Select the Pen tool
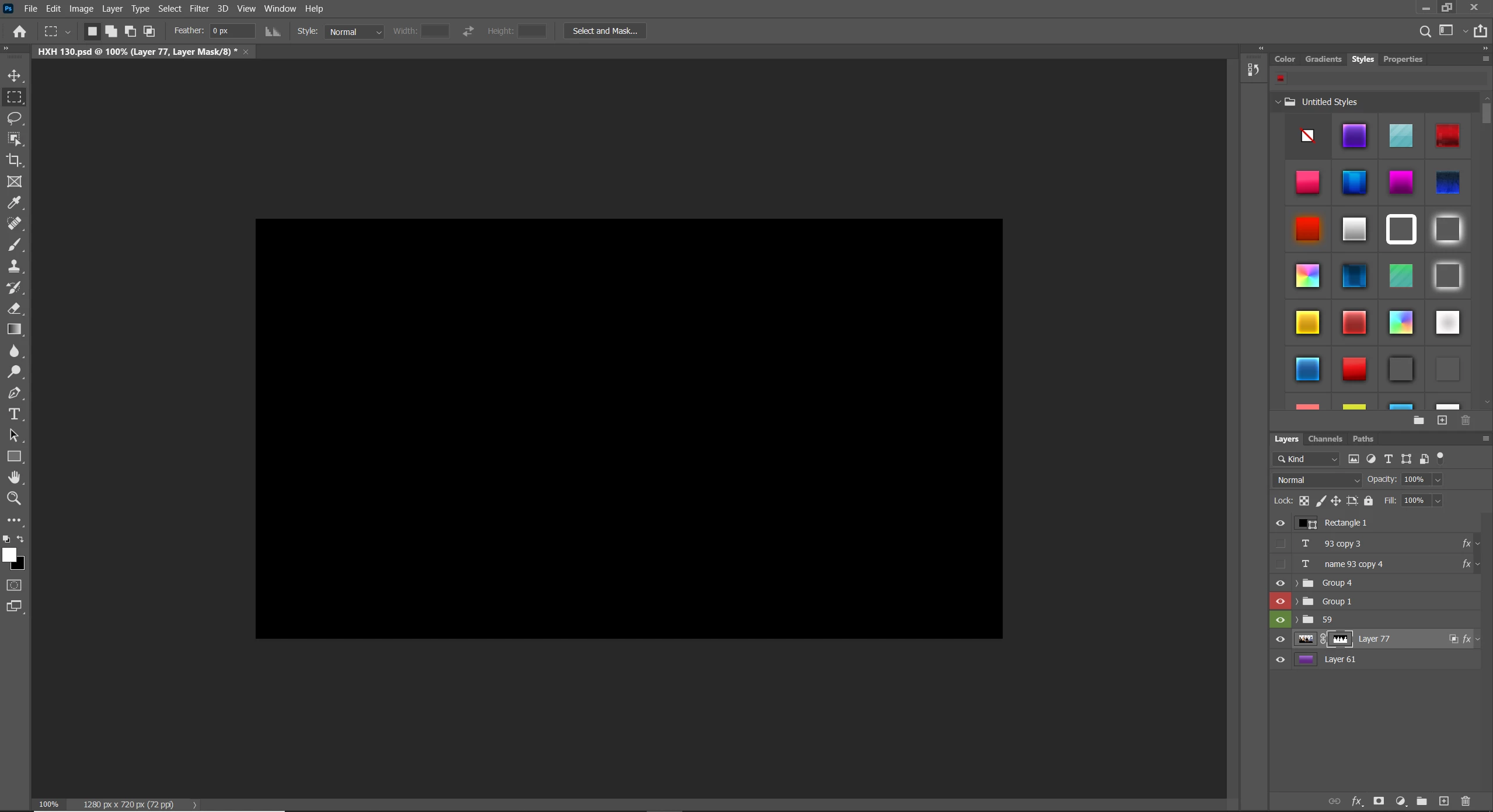1493x812 pixels. pyautogui.click(x=14, y=393)
